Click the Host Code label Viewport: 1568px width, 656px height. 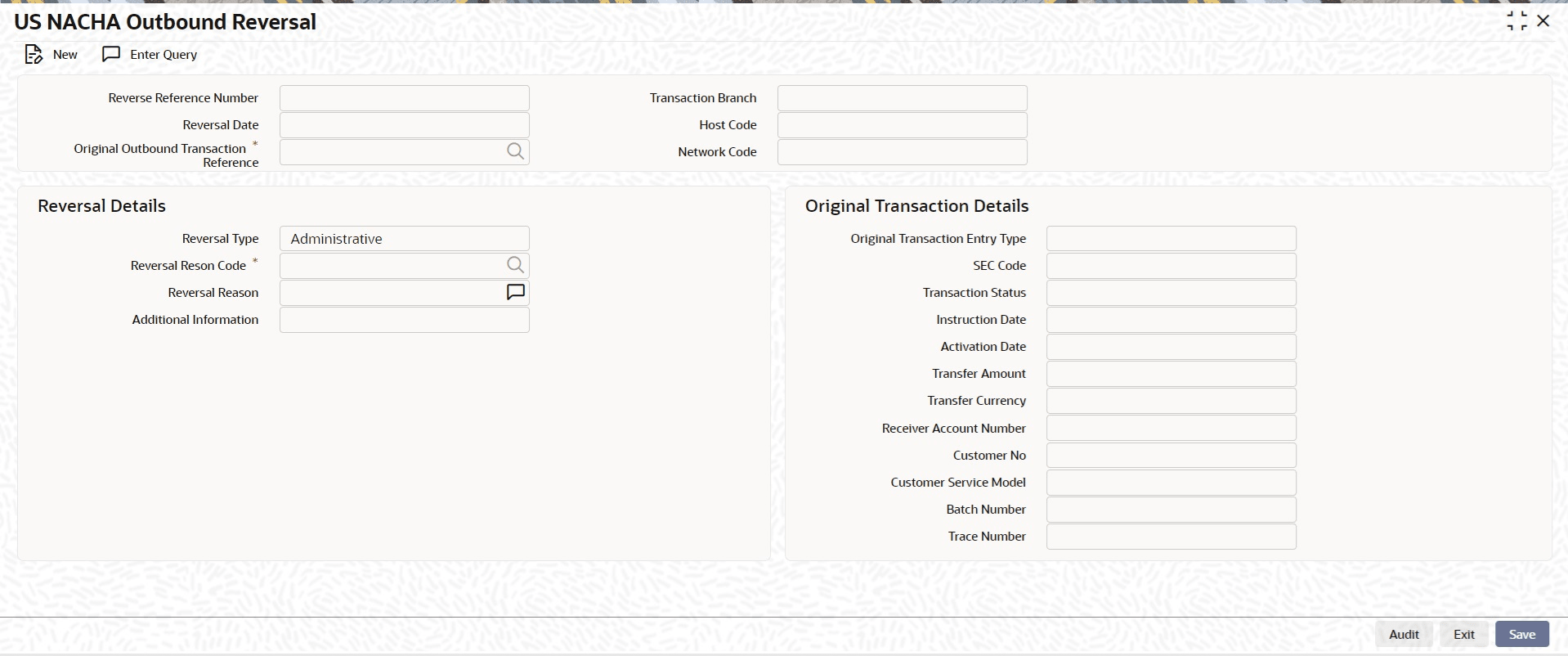point(728,125)
